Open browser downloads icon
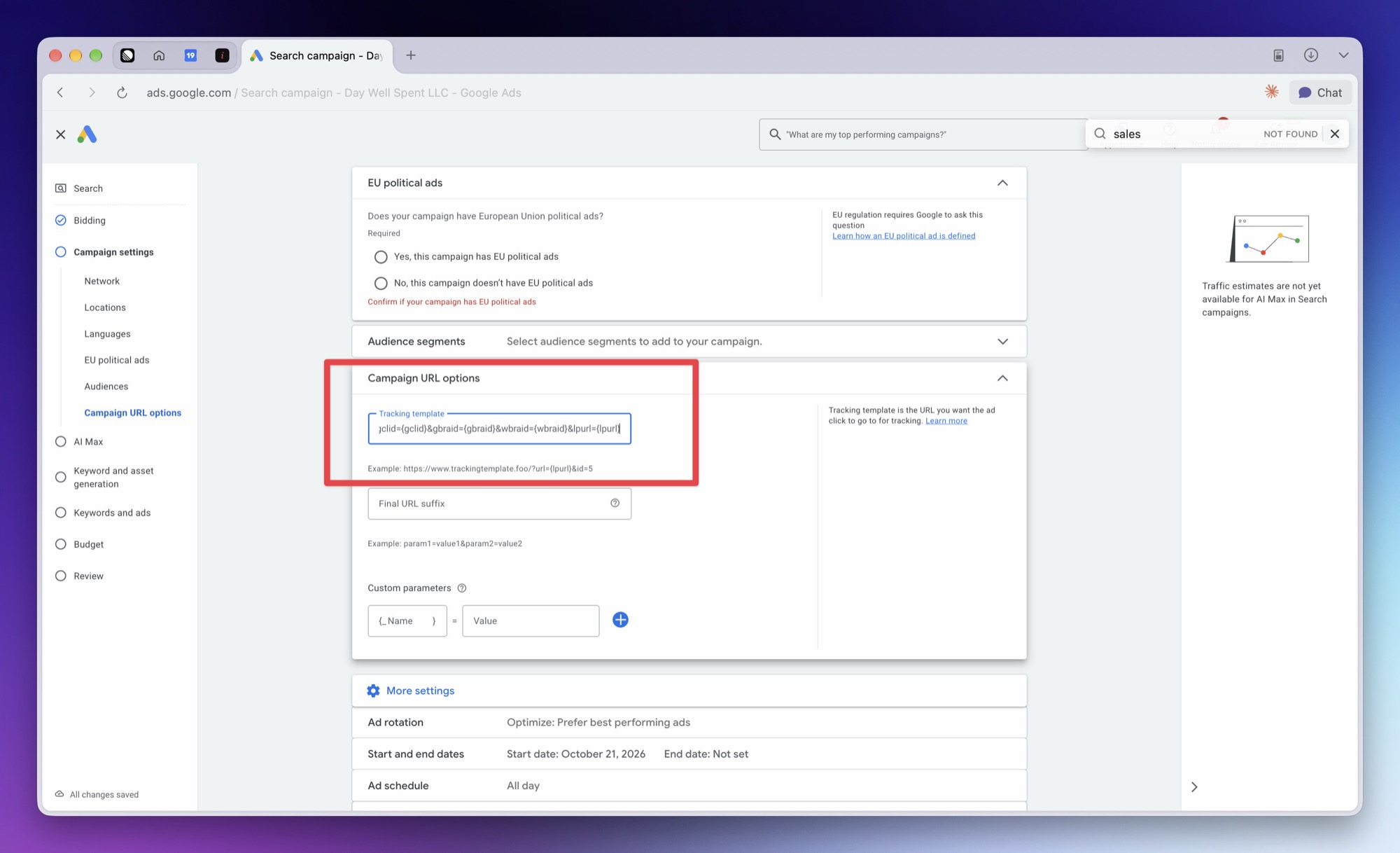The width and height of the screenshot is (1400, 853). [1311, 55]
